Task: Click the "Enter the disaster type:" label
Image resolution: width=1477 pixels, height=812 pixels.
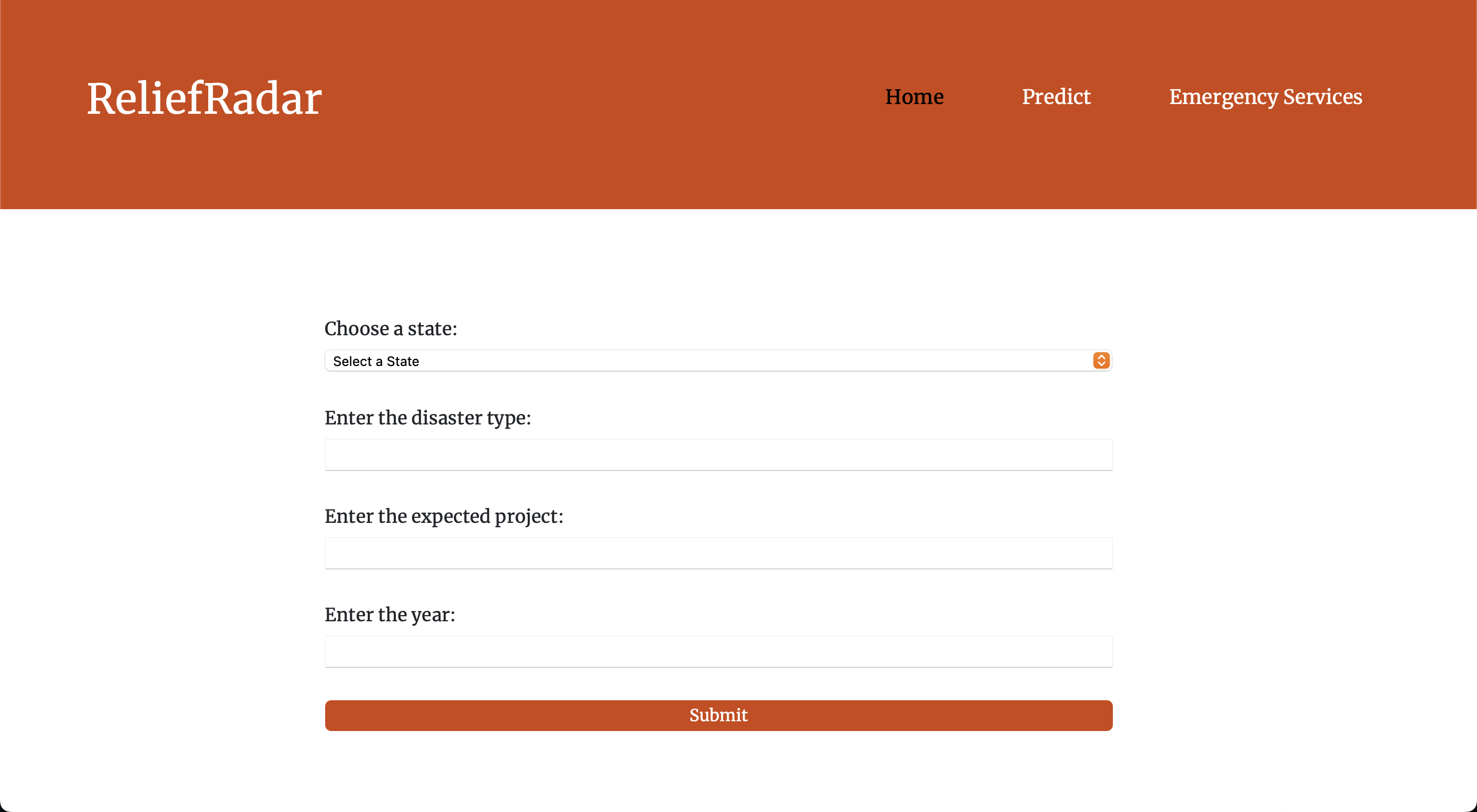Action: [427, 418]
